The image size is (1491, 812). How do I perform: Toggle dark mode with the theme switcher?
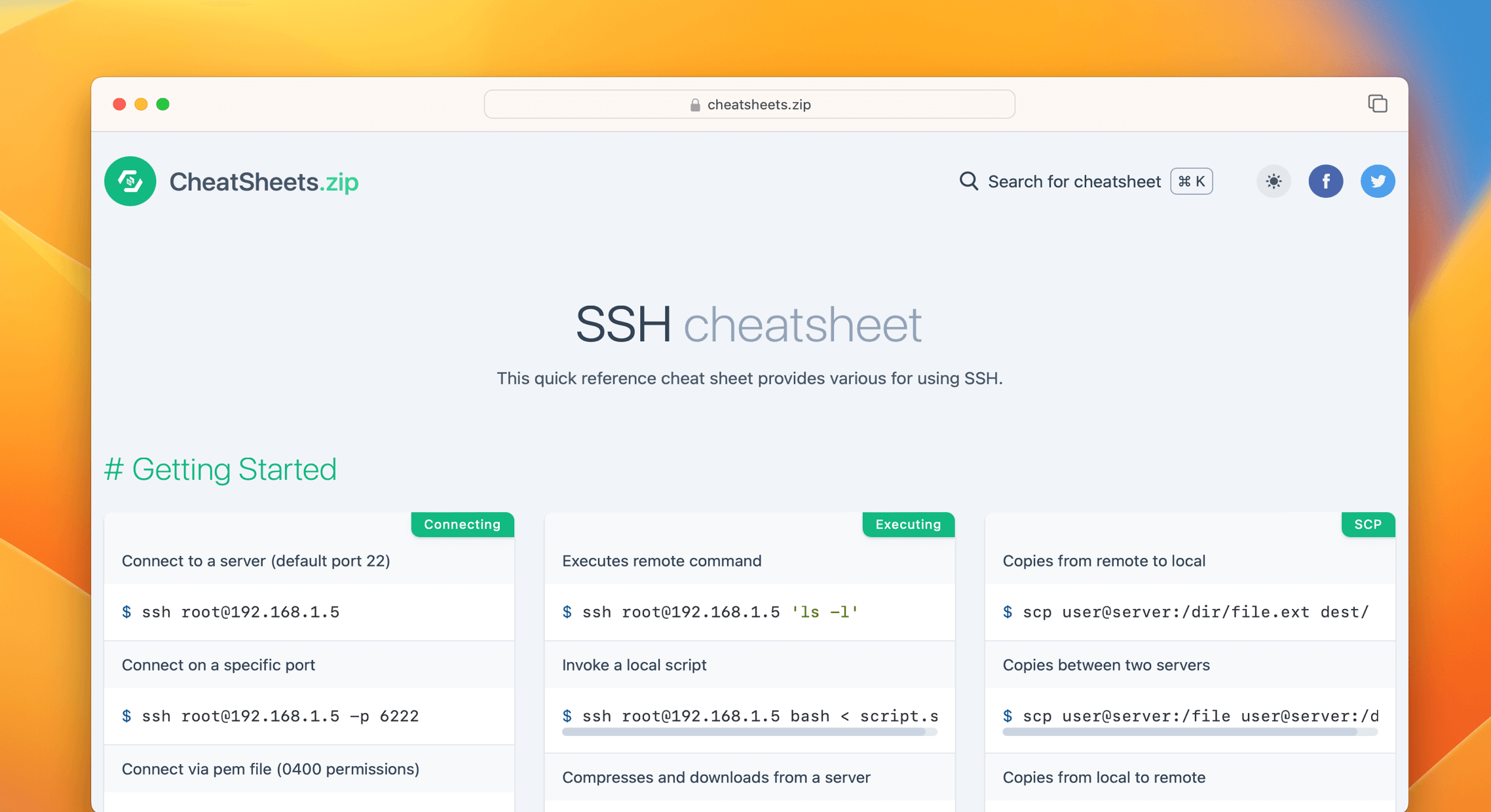point(1273,181)
